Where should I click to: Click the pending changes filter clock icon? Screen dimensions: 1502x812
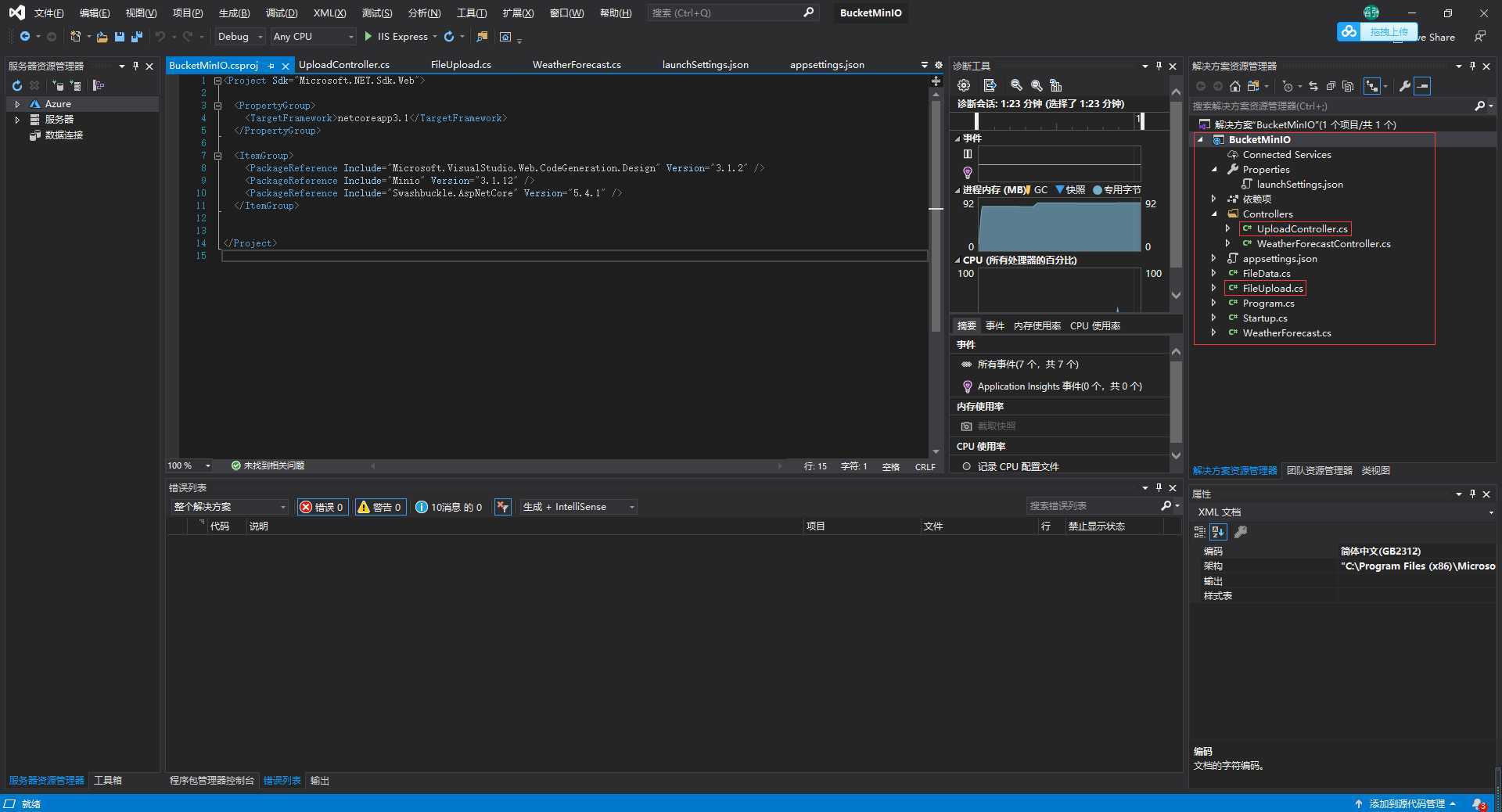click(x=1288, y=86)
